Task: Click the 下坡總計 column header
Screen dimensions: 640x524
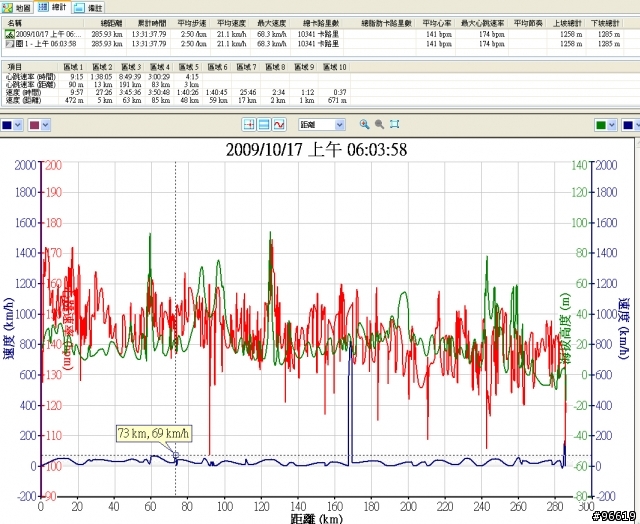Action: click(605, 23)
